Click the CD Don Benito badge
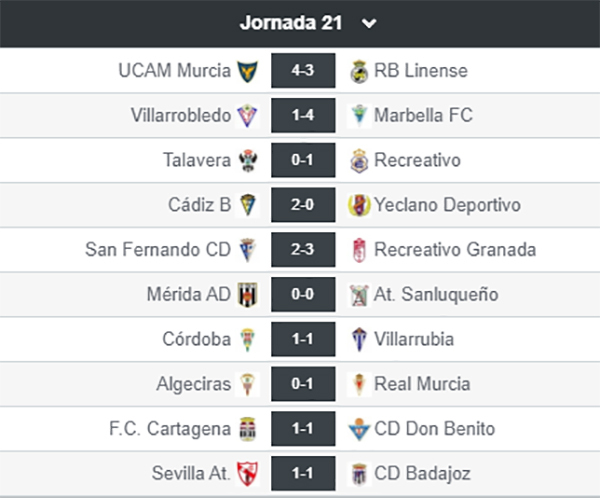 (x=359, y=429)
